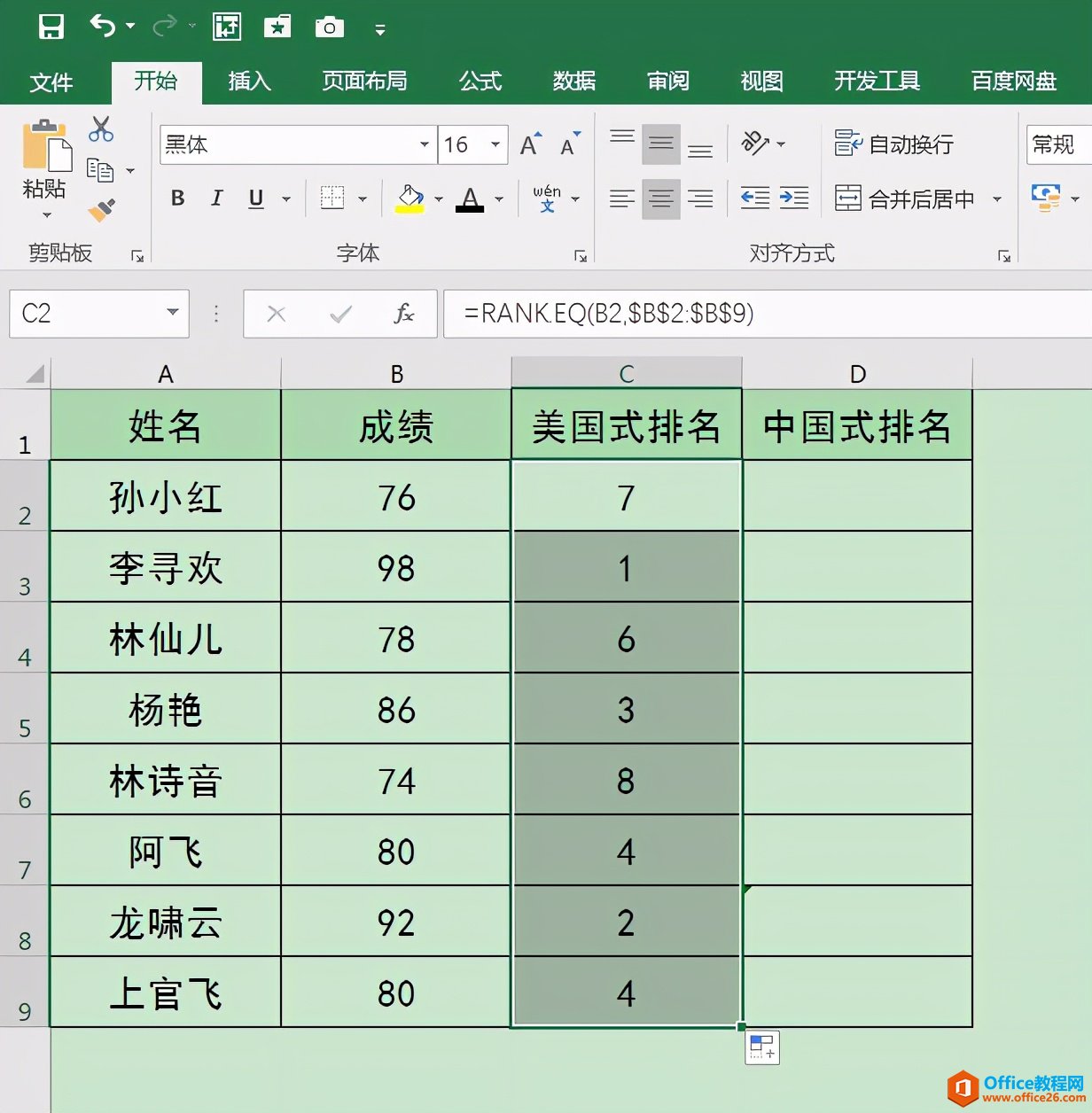Toggle Italic formatting
Image resolution: width=1092 pixels, height=1113 pixels.
pyautogui.click(x=217, y=198)
